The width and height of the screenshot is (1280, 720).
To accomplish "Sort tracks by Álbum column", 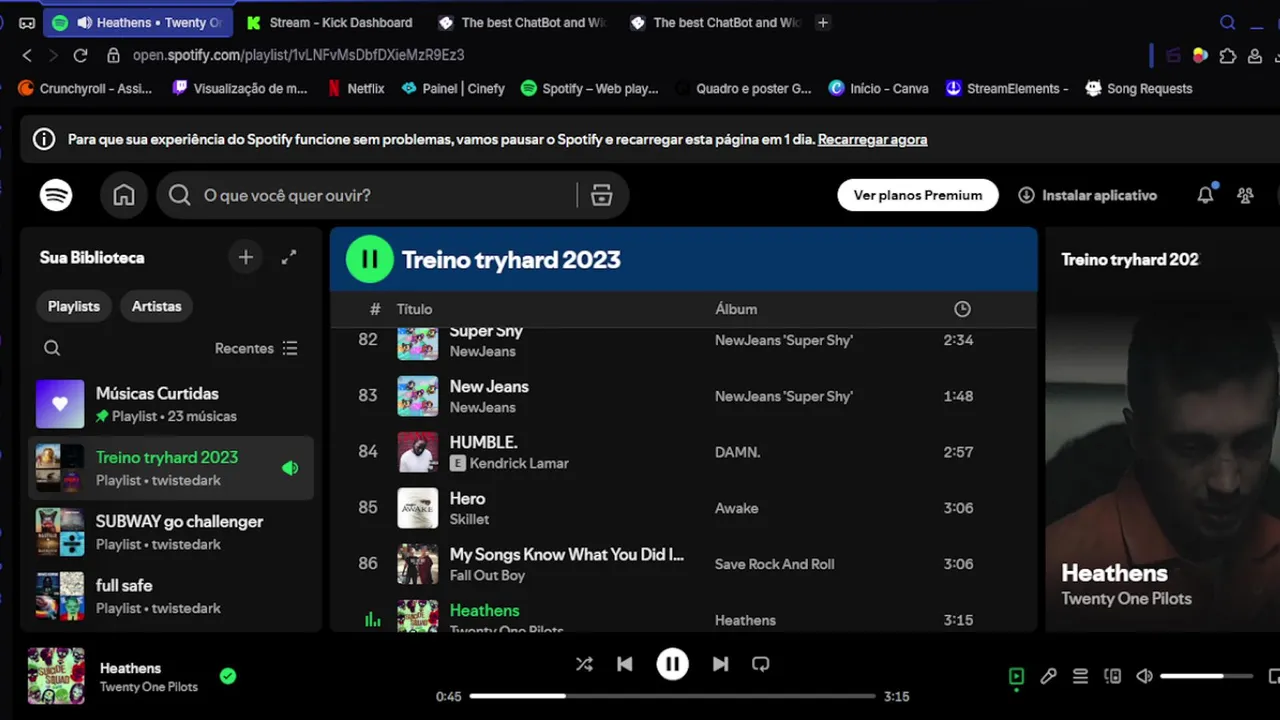I will click(x=736, y=309).
